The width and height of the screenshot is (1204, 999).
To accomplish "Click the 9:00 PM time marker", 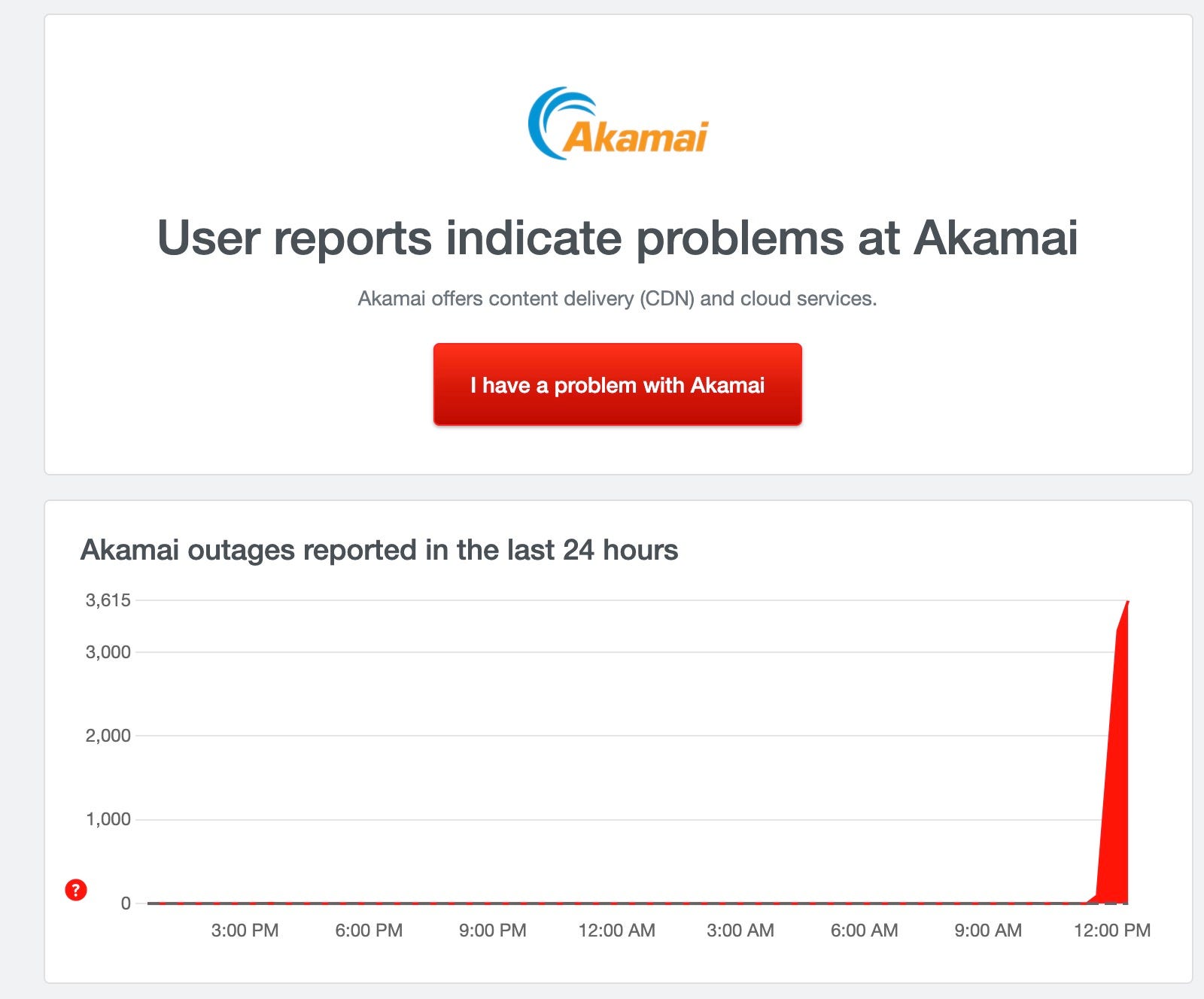I will (493, 931).
